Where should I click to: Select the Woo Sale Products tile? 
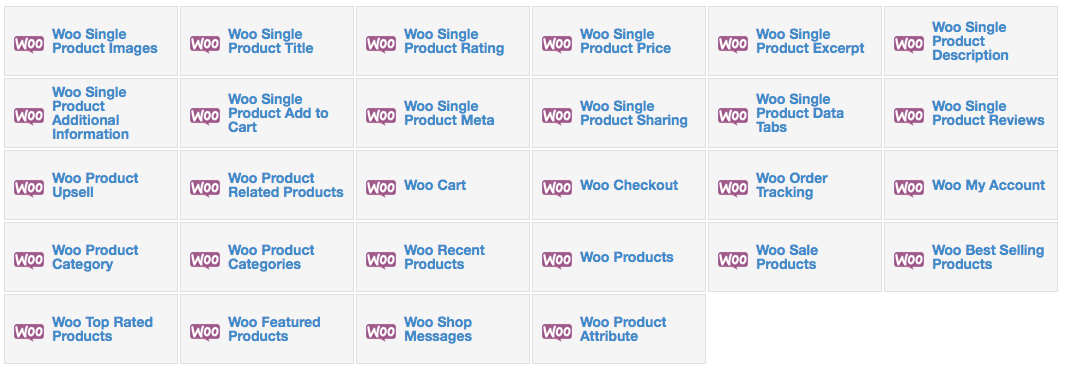(795, 257)
